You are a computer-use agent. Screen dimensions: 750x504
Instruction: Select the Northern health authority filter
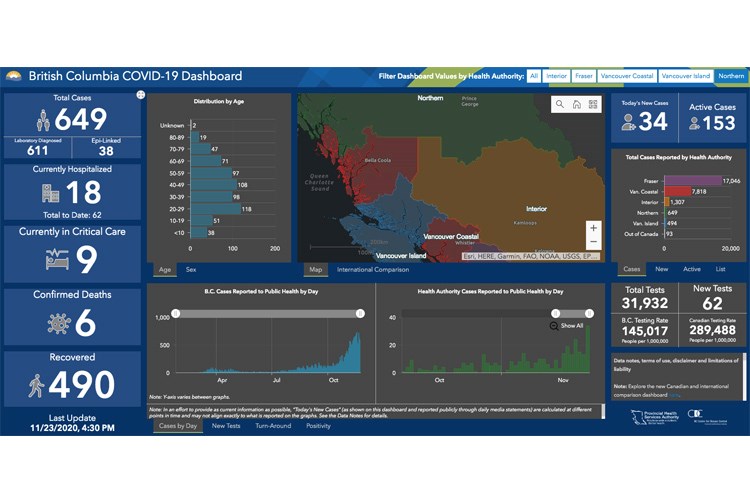731,76
